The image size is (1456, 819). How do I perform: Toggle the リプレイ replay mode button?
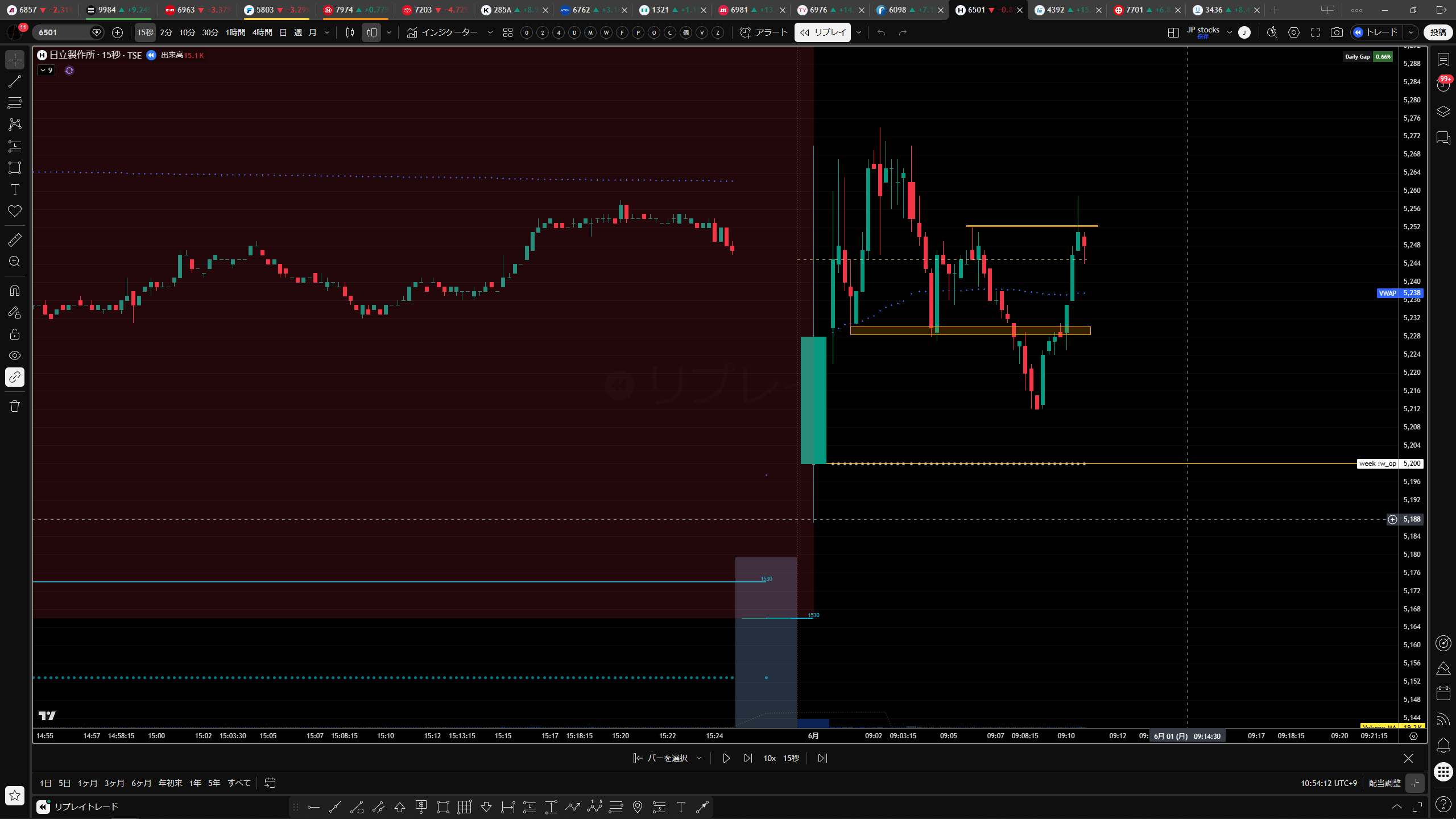[823, 32]
